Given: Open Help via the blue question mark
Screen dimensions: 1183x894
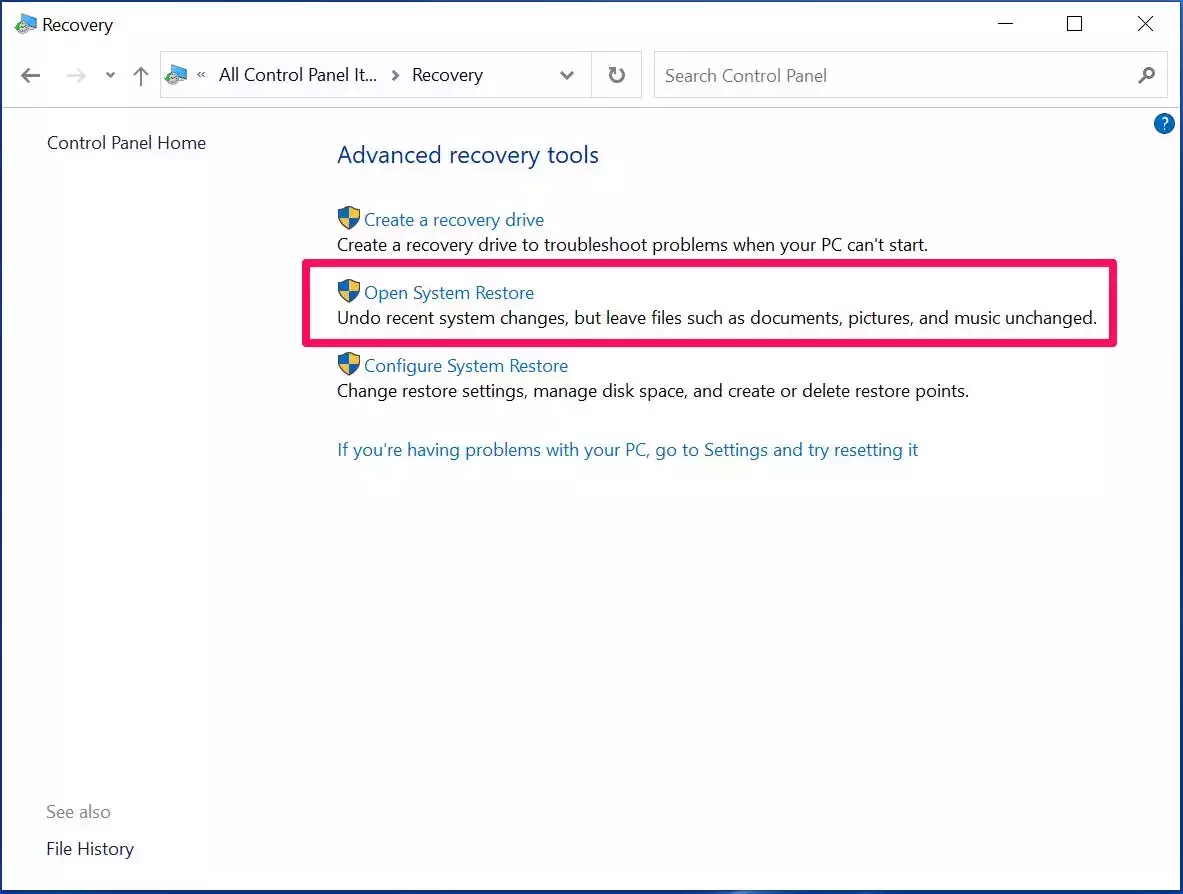Looking at the screenshot, I should (1164, 124).
